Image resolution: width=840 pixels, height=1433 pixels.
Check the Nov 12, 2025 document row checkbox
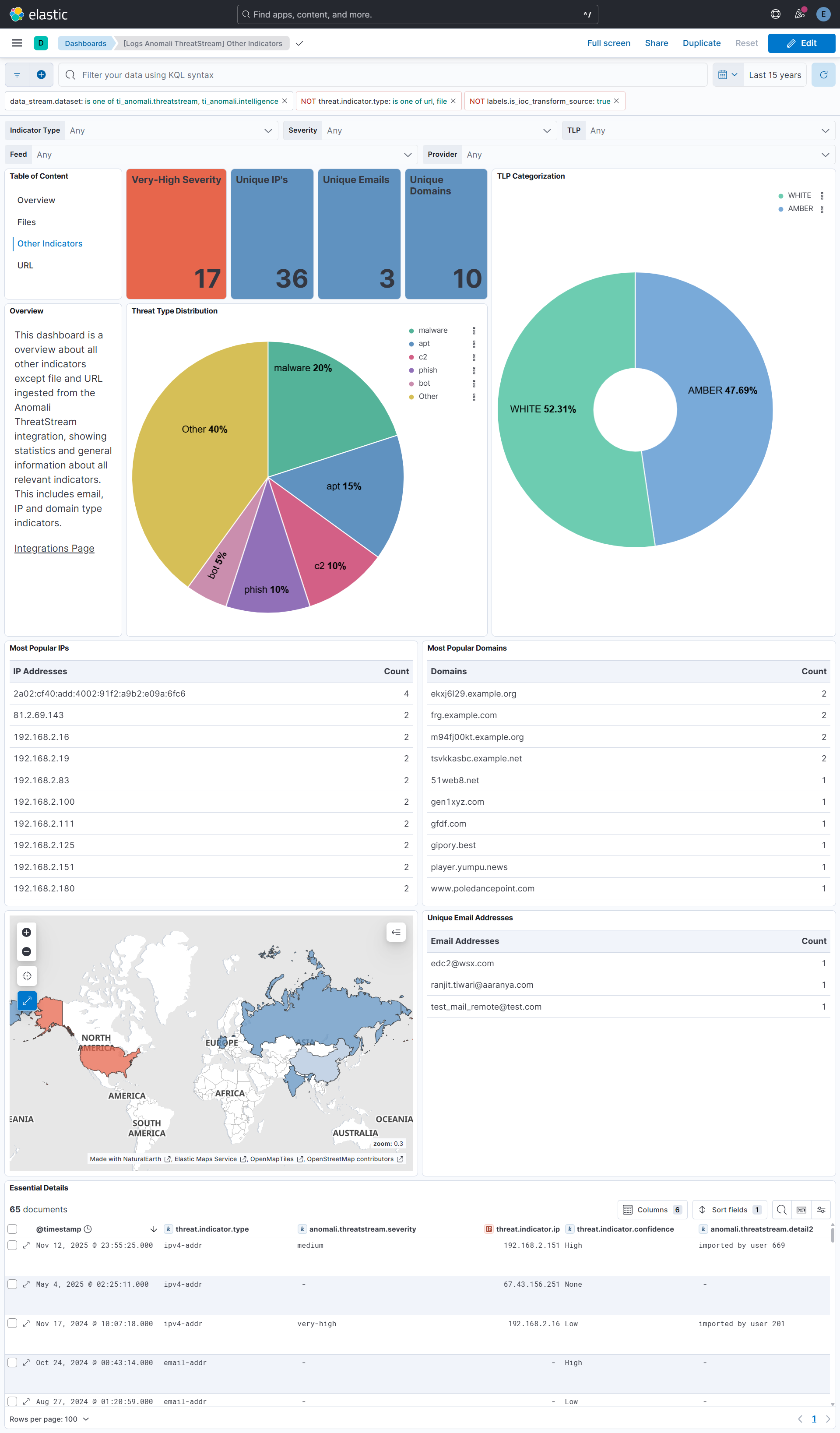coord(13,1245)
